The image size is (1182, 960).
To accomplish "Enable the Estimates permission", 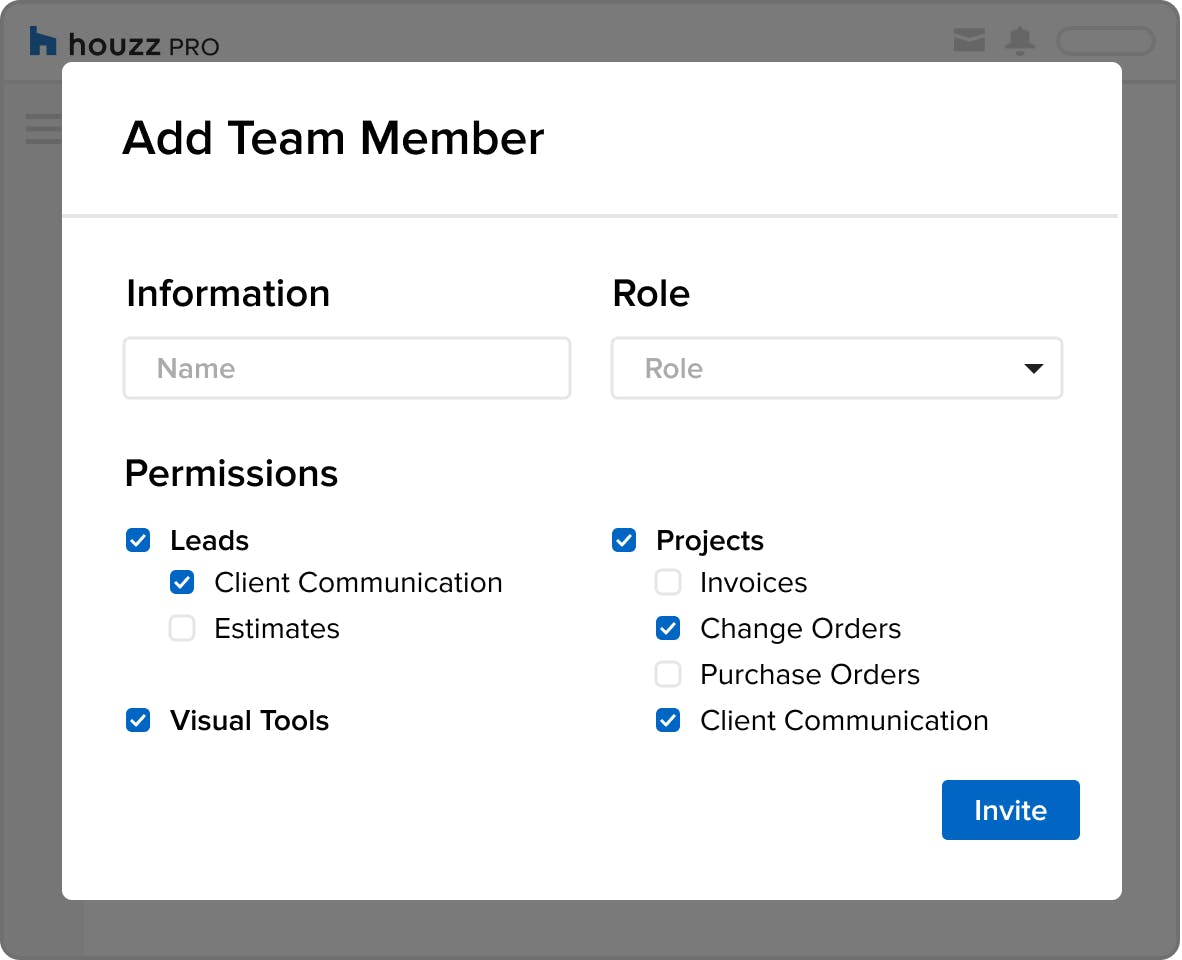I will click(182, 628).
